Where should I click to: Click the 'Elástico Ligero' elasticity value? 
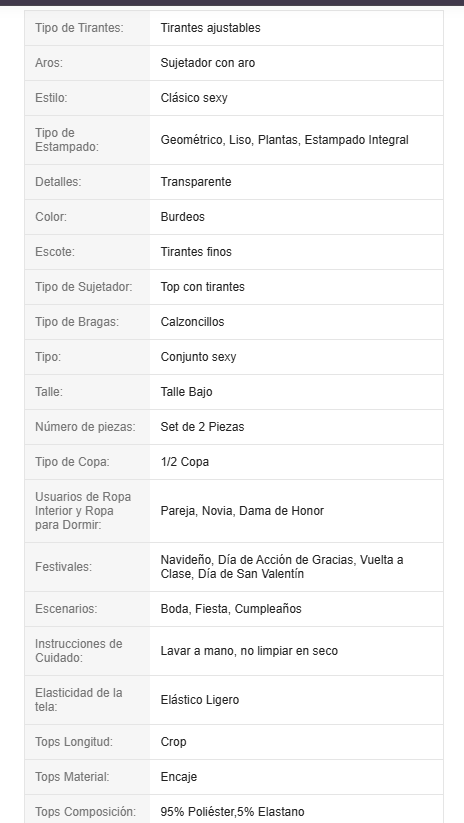click(x=199, y=700)
